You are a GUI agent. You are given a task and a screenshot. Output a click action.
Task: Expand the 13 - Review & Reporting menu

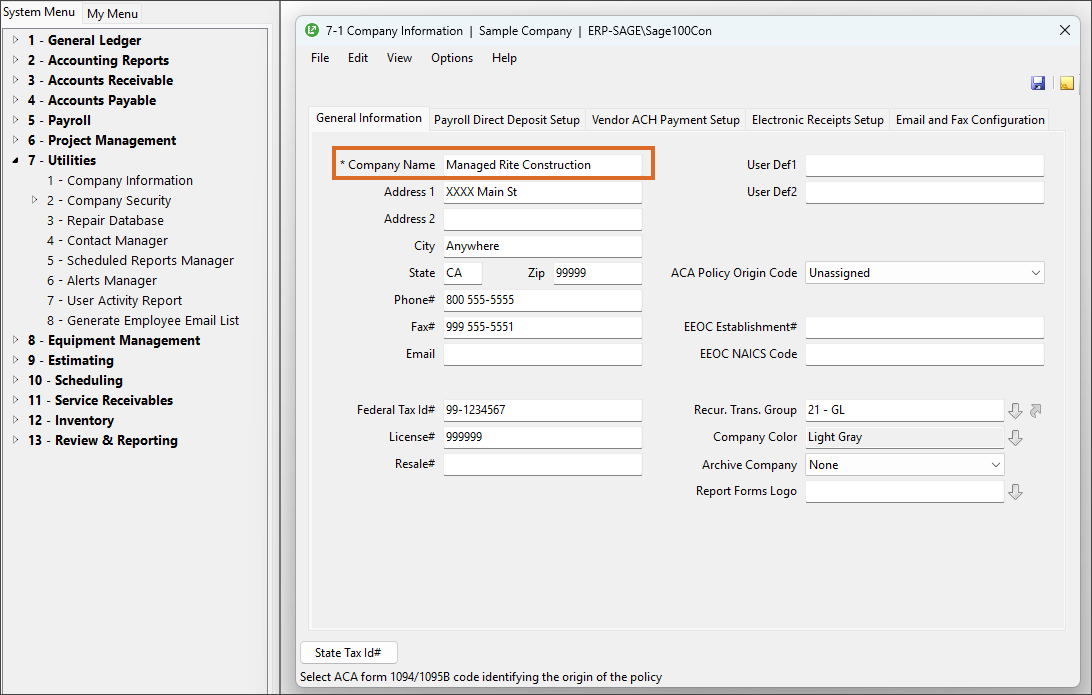15,440
